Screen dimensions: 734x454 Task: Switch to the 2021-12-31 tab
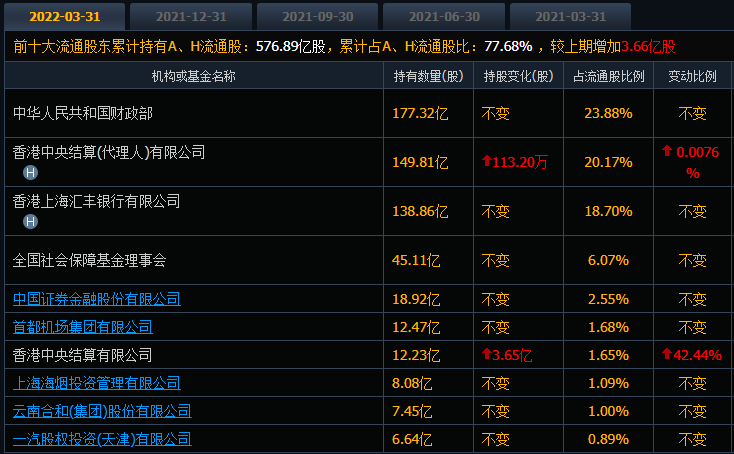click(191, 16)
